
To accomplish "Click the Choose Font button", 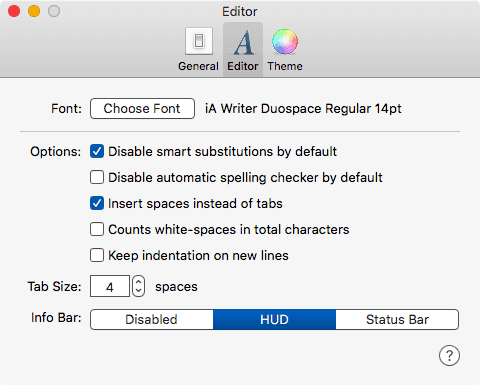I will pyautogui.click(x=142, y=109).
